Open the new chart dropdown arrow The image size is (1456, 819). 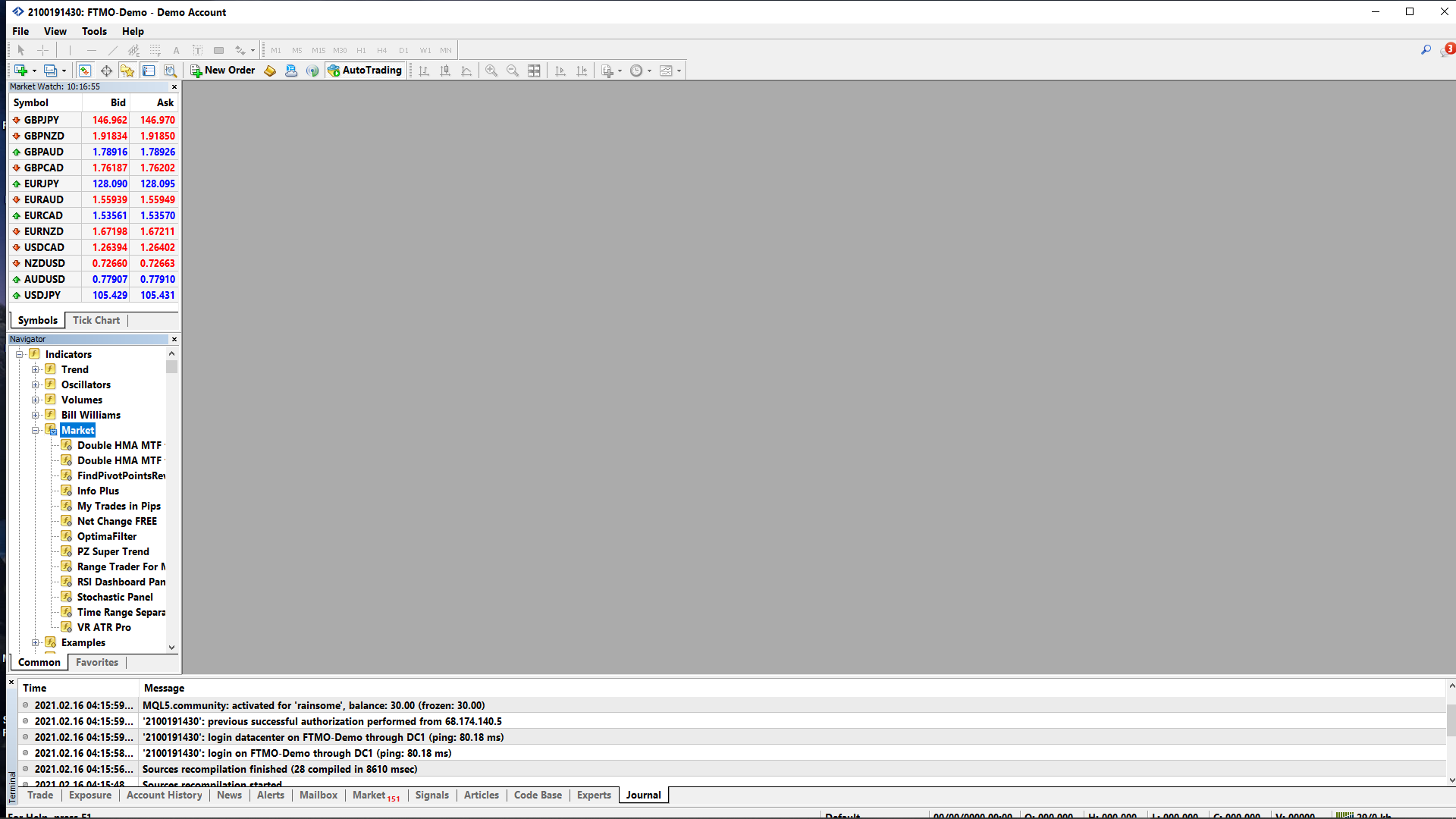(x=34, y=71)
